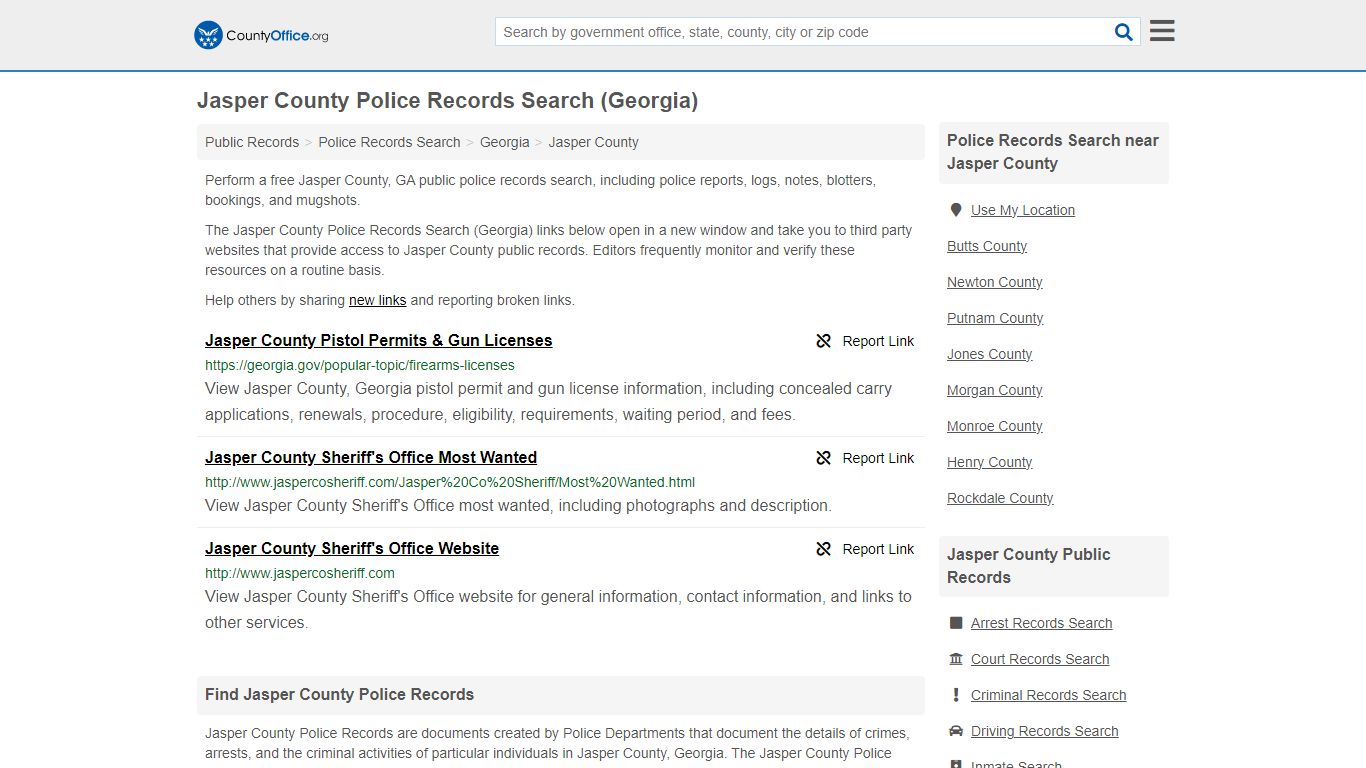This screenshot has height=768, width=1366.
Task: Open Arrest Records Search
Action: [x=1042, y=623]
